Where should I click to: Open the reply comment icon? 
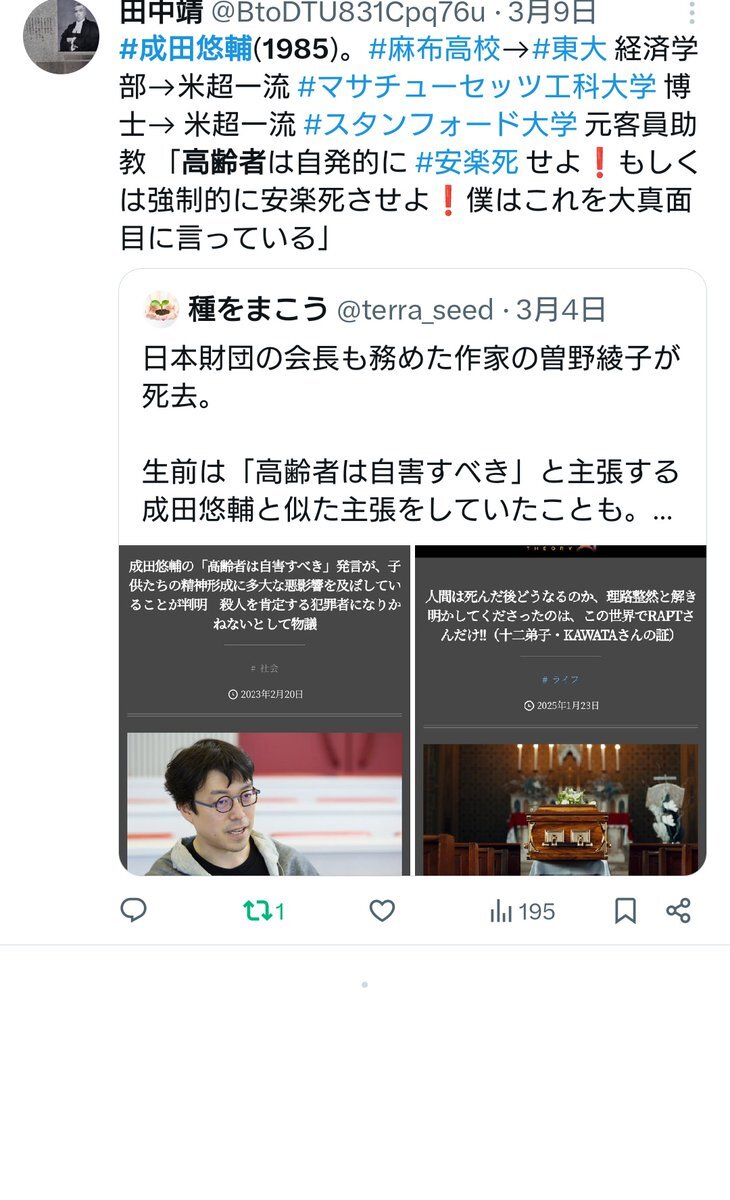click(133, 911)
